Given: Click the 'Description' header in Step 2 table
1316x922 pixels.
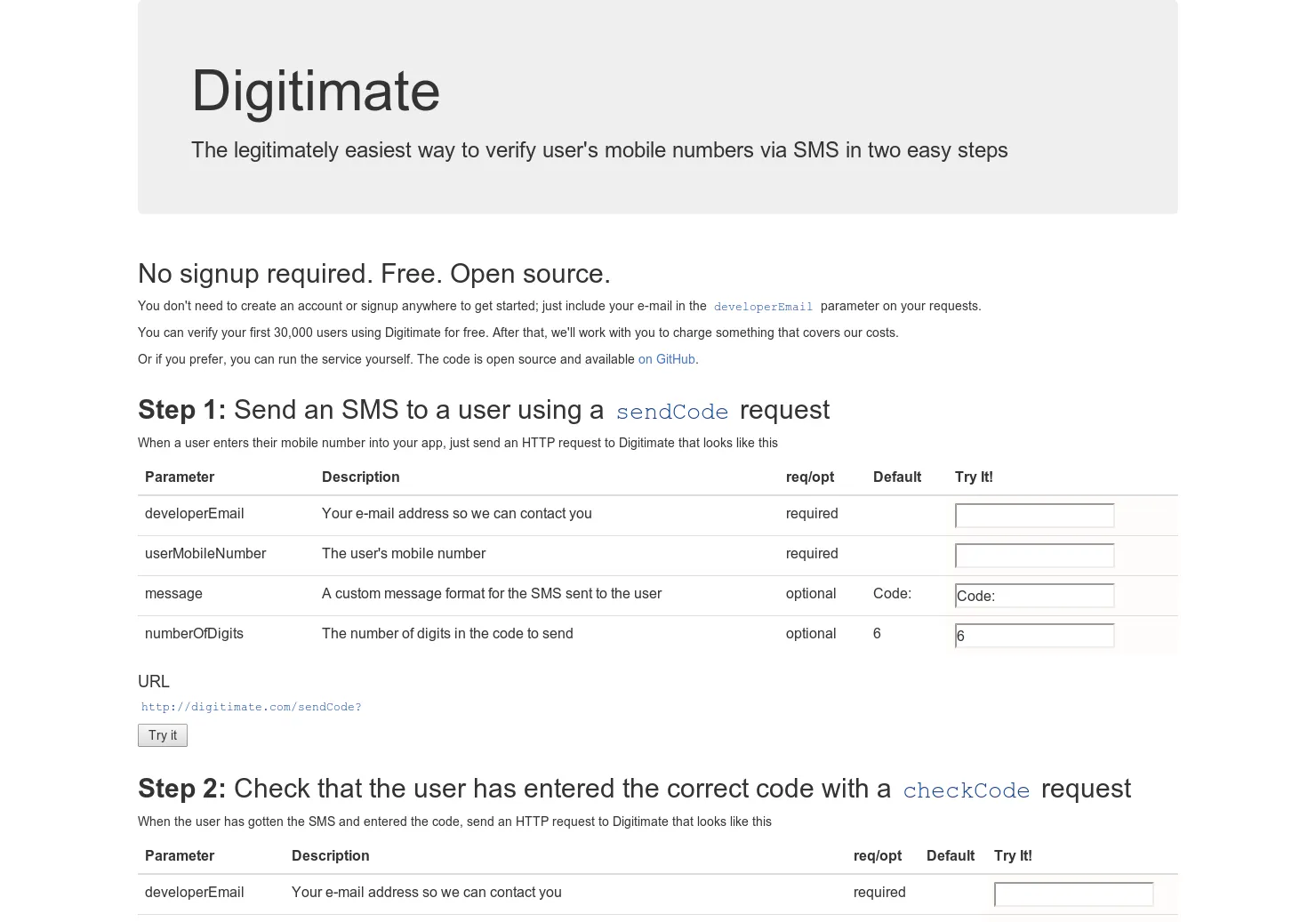Looking at the screenshot, I should pyautogui.click(x=330, y=856).
